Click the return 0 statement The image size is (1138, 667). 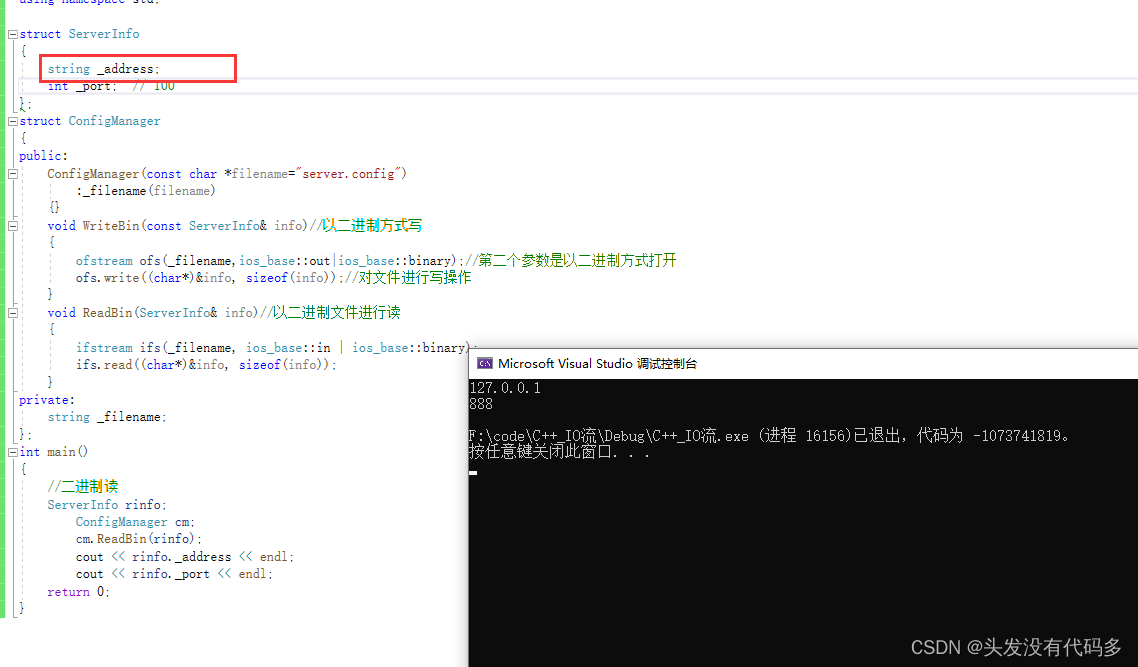click(x=78, y=592)
